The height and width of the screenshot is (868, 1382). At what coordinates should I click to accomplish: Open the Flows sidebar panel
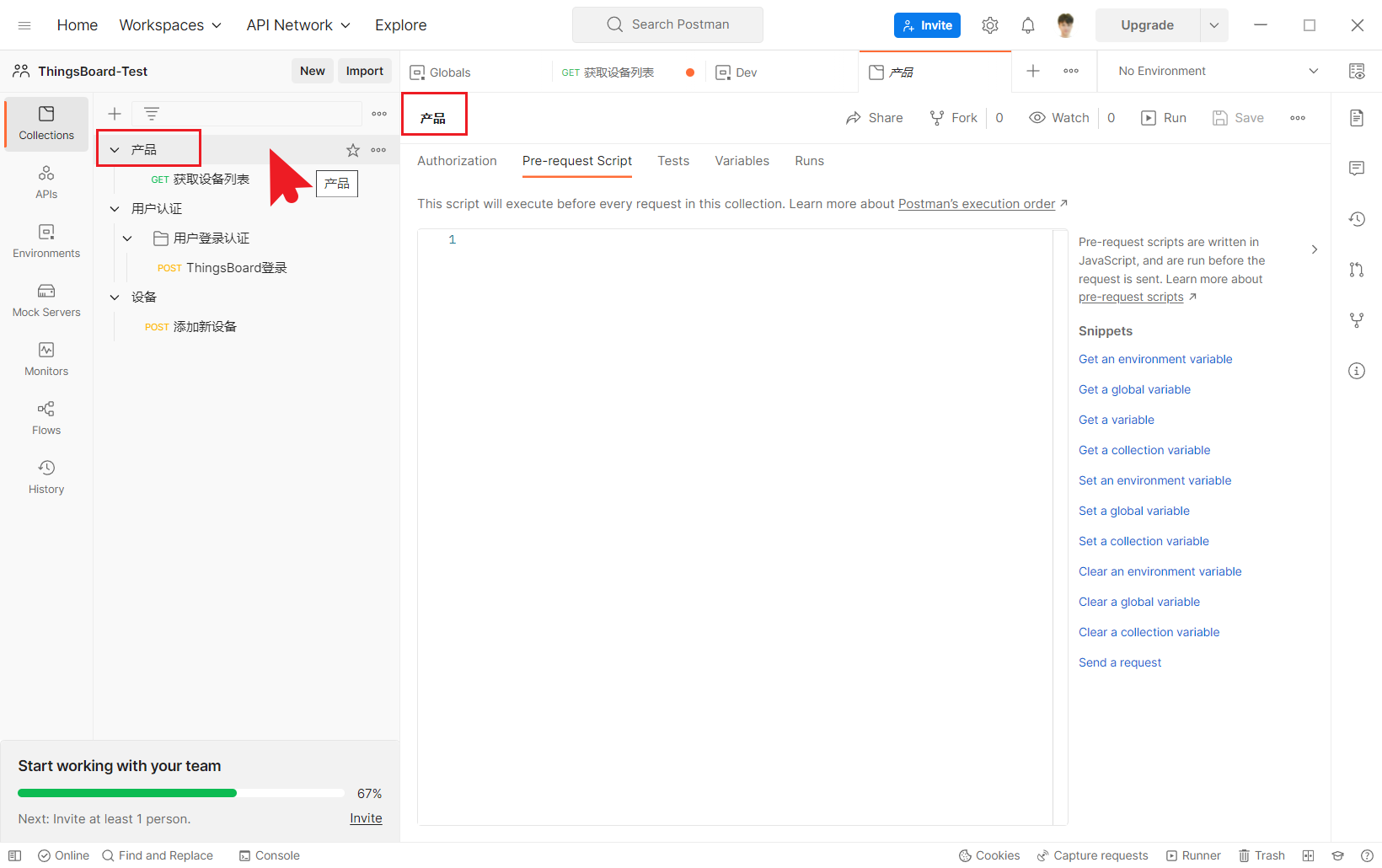(46, 419)
